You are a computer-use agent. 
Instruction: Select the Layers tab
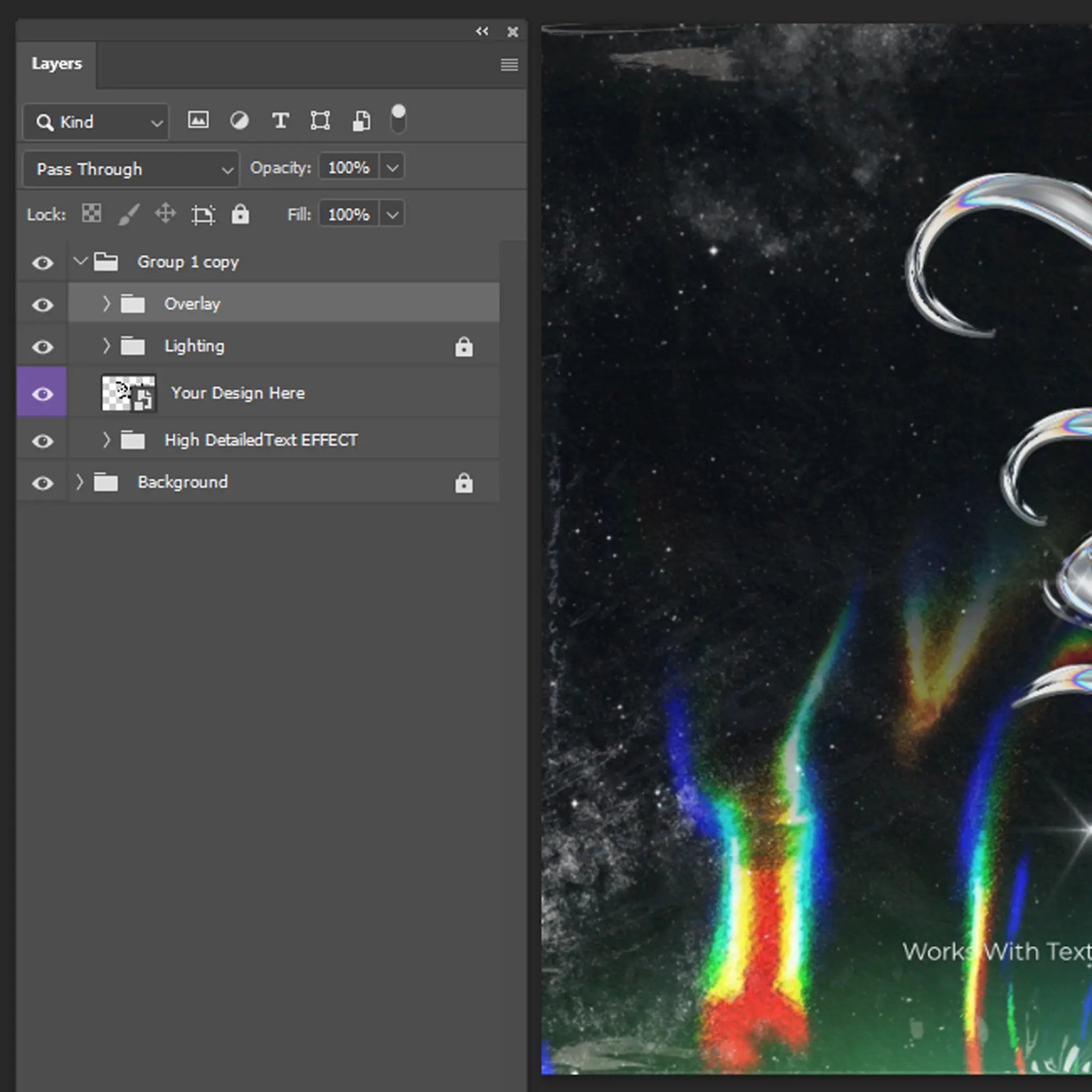point(57,64)
